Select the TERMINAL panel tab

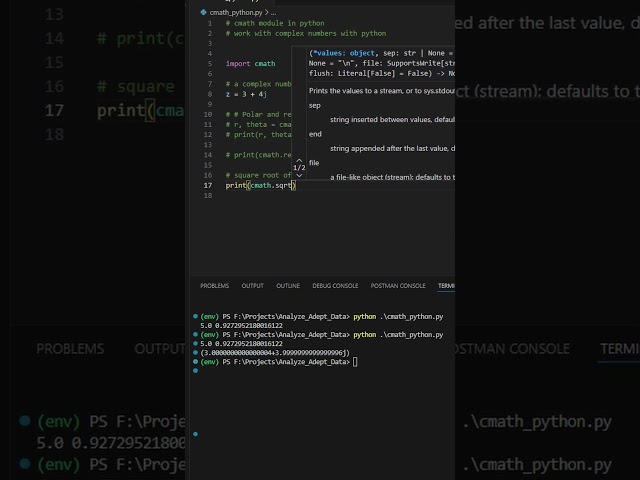446,286
